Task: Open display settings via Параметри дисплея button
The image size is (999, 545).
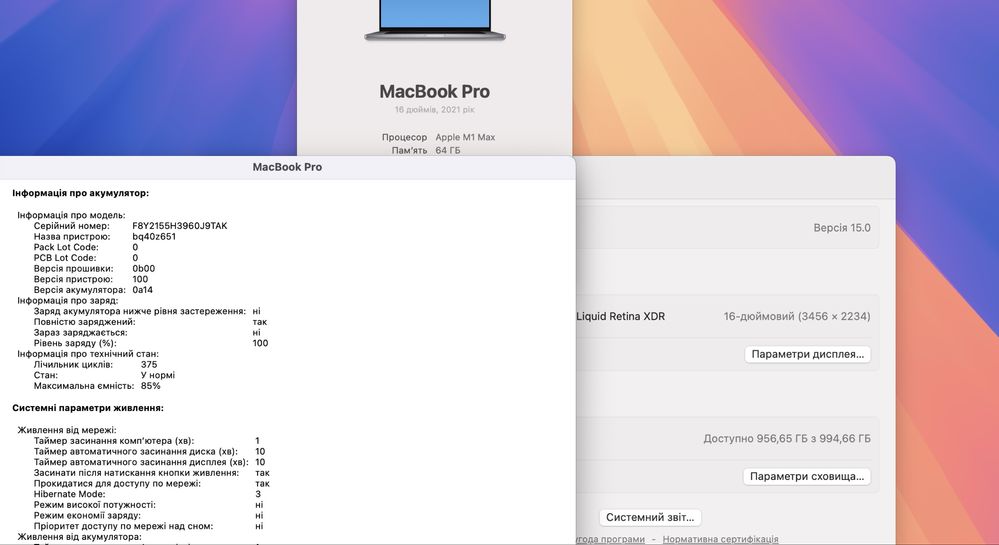Action: 807,354
